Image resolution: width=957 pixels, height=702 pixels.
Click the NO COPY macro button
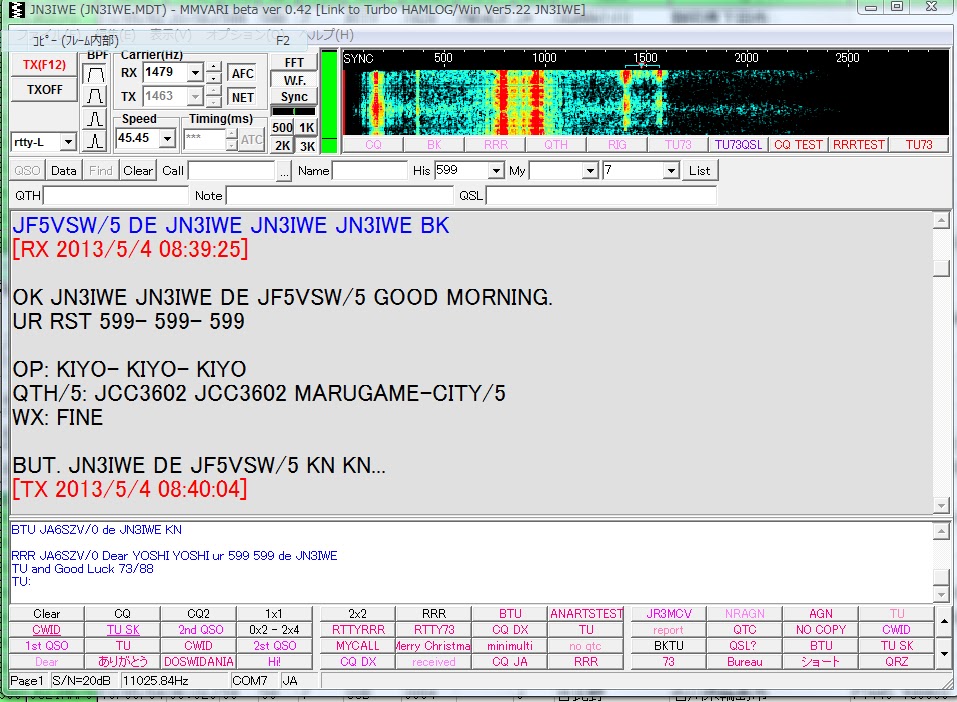click(x=821, y=629)
